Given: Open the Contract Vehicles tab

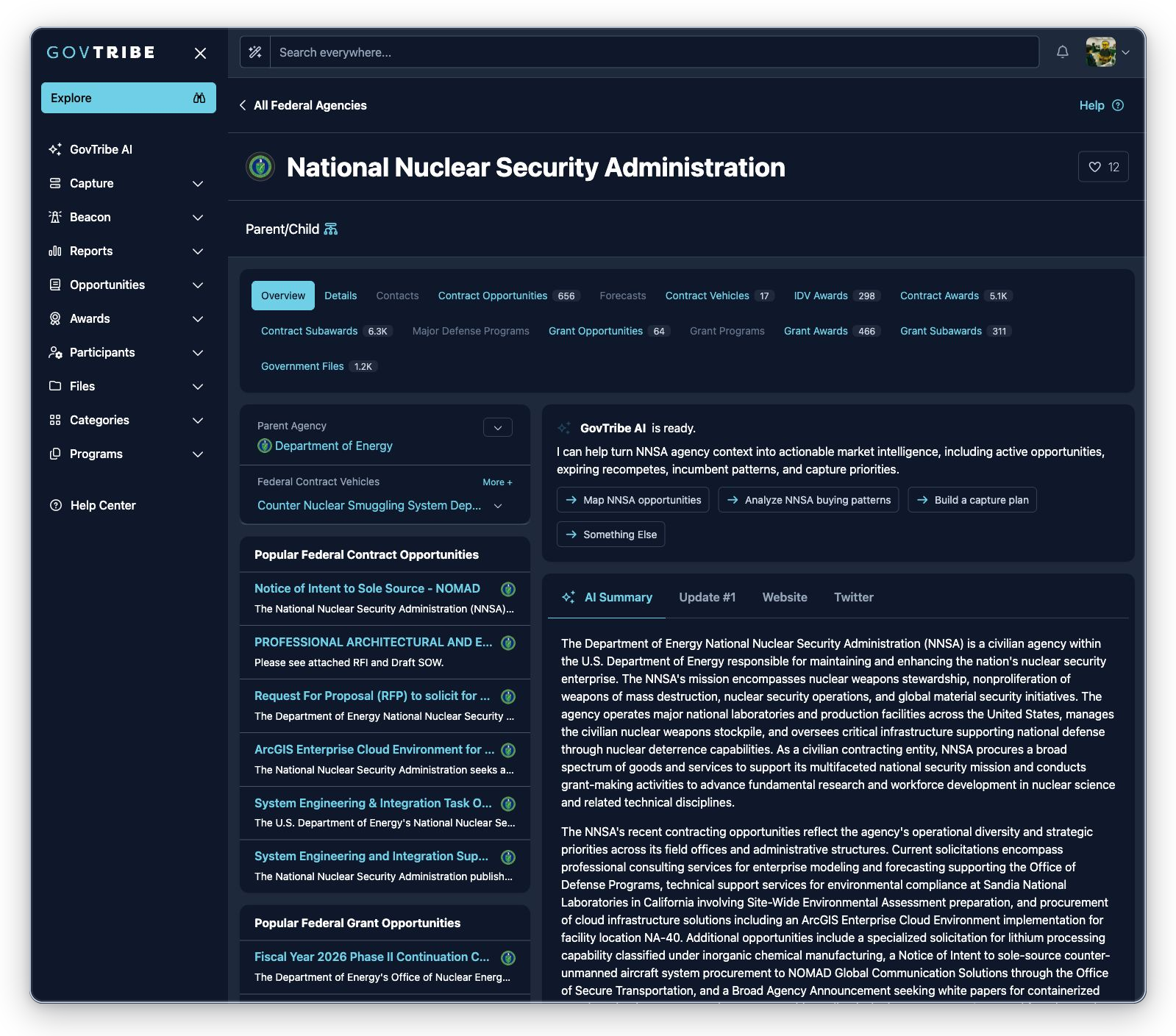Looking at the screenshot, I should click(x=720, y=296).
